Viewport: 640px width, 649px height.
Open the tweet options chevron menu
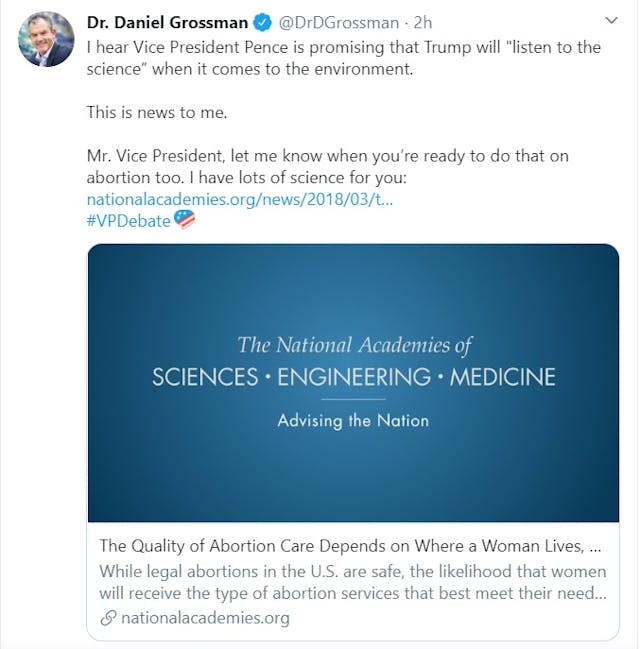pos(611,21)
